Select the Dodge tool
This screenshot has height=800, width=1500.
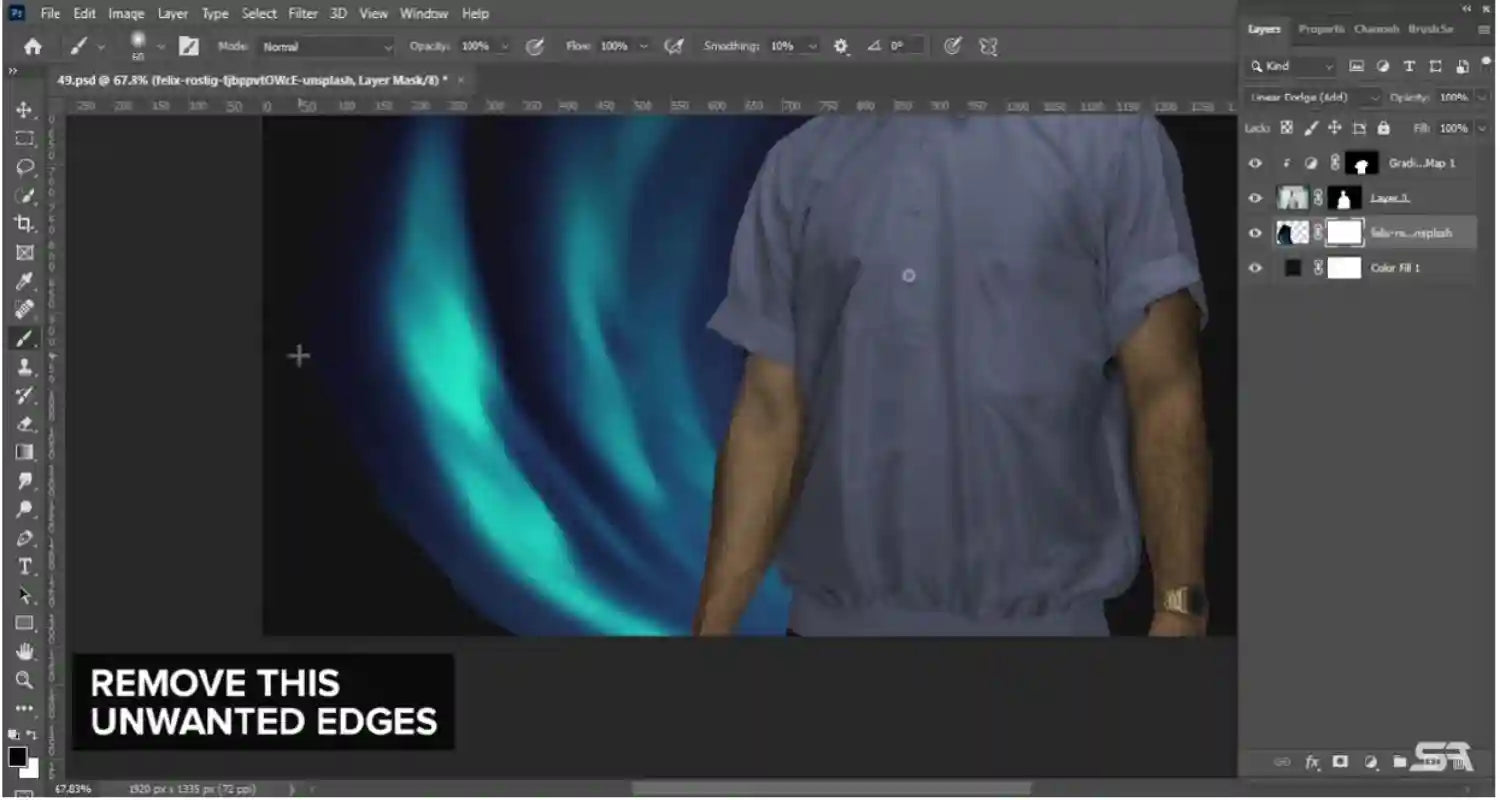coord(25,509)
